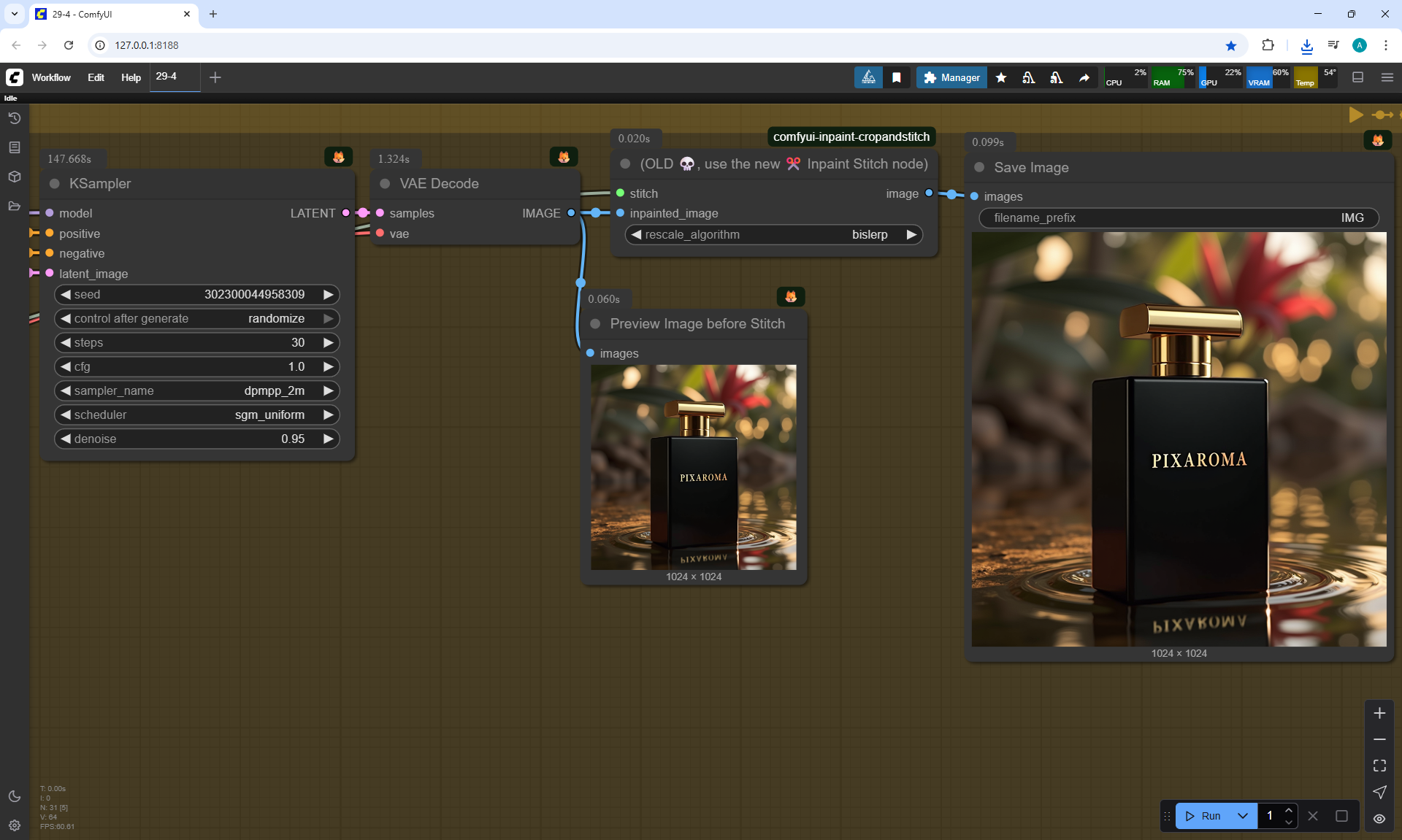Toggle link visibility eye icon

click(x=1379, y=819)
